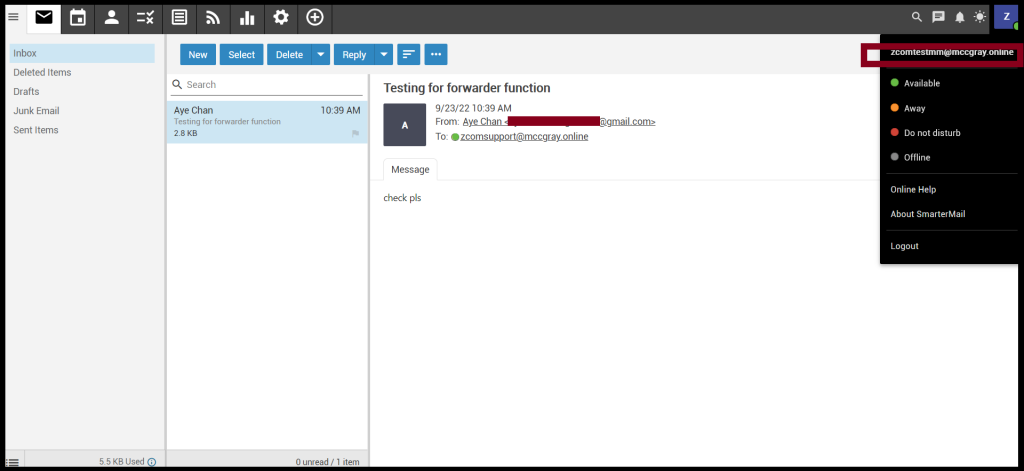Click the flag icon on Aye Chan message
The image size is (1024, 471).
pos(355,134)
